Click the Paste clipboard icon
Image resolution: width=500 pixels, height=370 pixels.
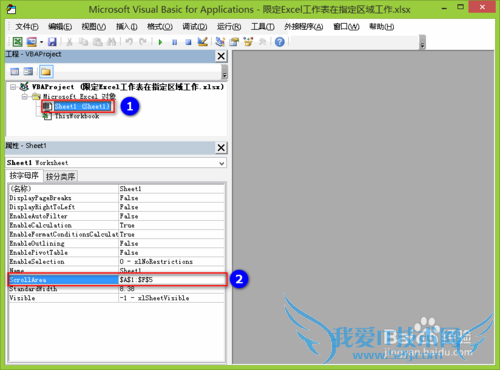tap(97, 42)
